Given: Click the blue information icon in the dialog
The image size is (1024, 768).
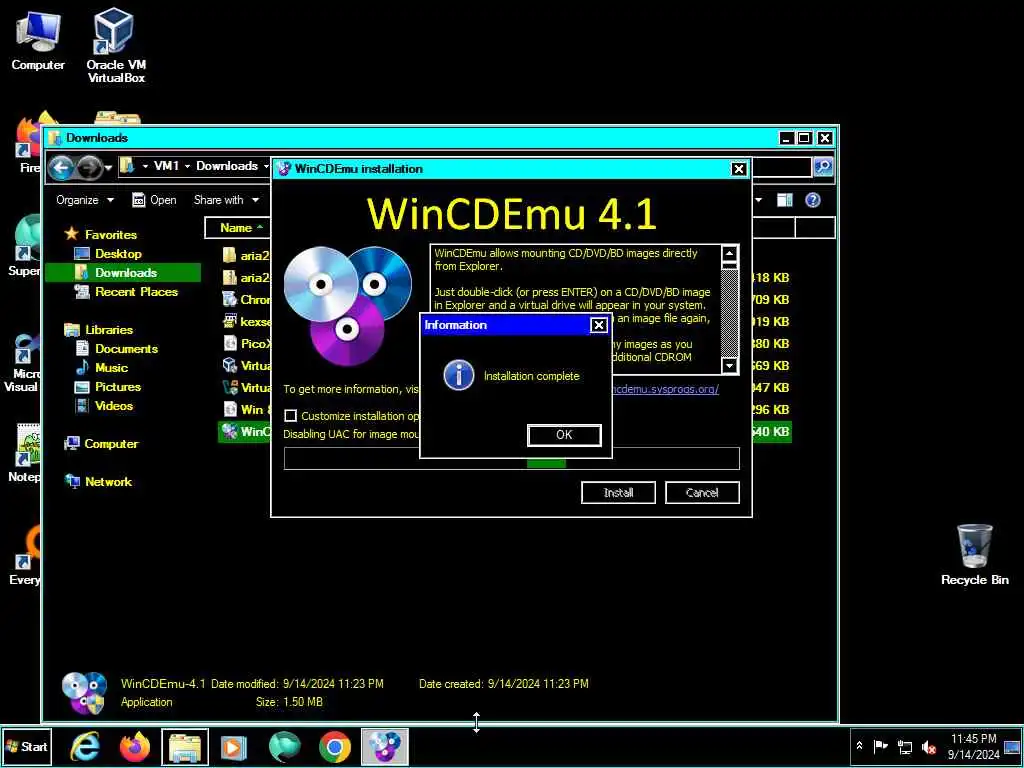Looking at the screenshot, I should pyautogui.click(x=458, y=376).
